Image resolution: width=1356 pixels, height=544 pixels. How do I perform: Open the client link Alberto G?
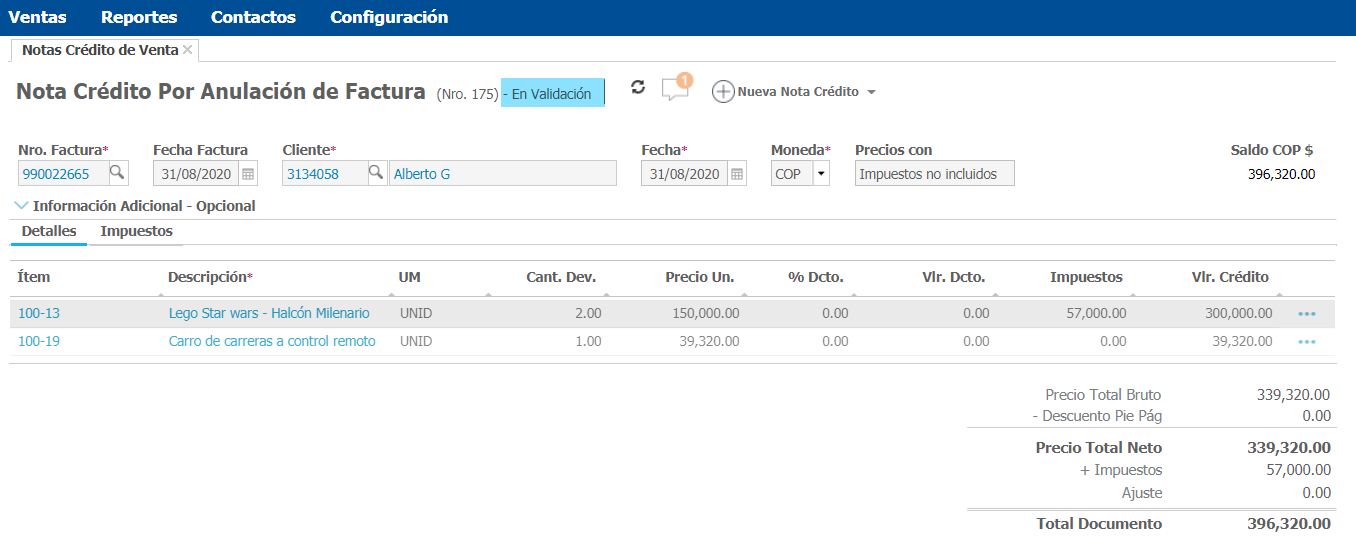(422, 174)
